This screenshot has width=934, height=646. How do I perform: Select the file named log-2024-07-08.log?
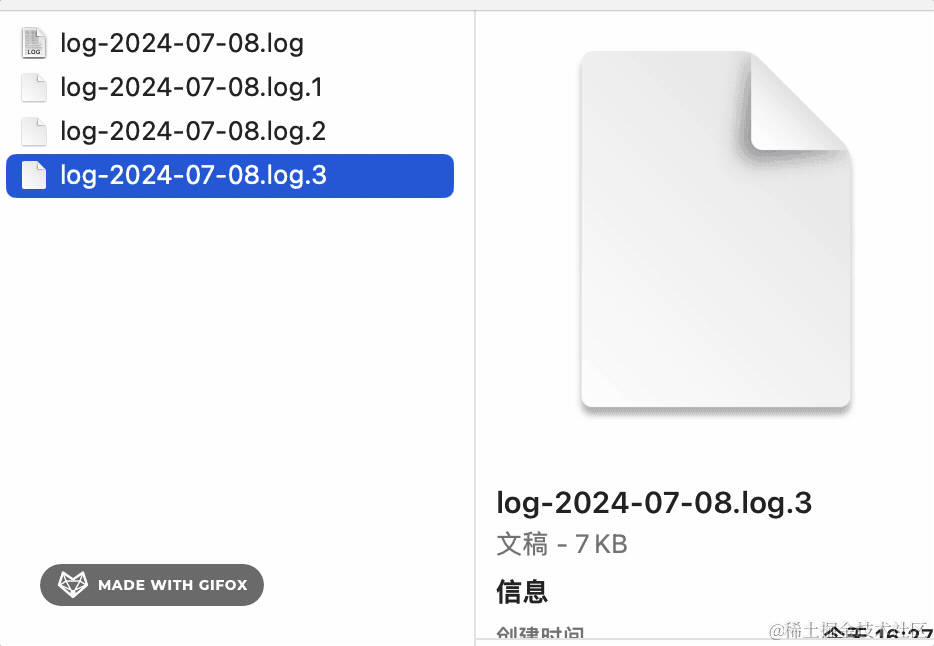182,44
